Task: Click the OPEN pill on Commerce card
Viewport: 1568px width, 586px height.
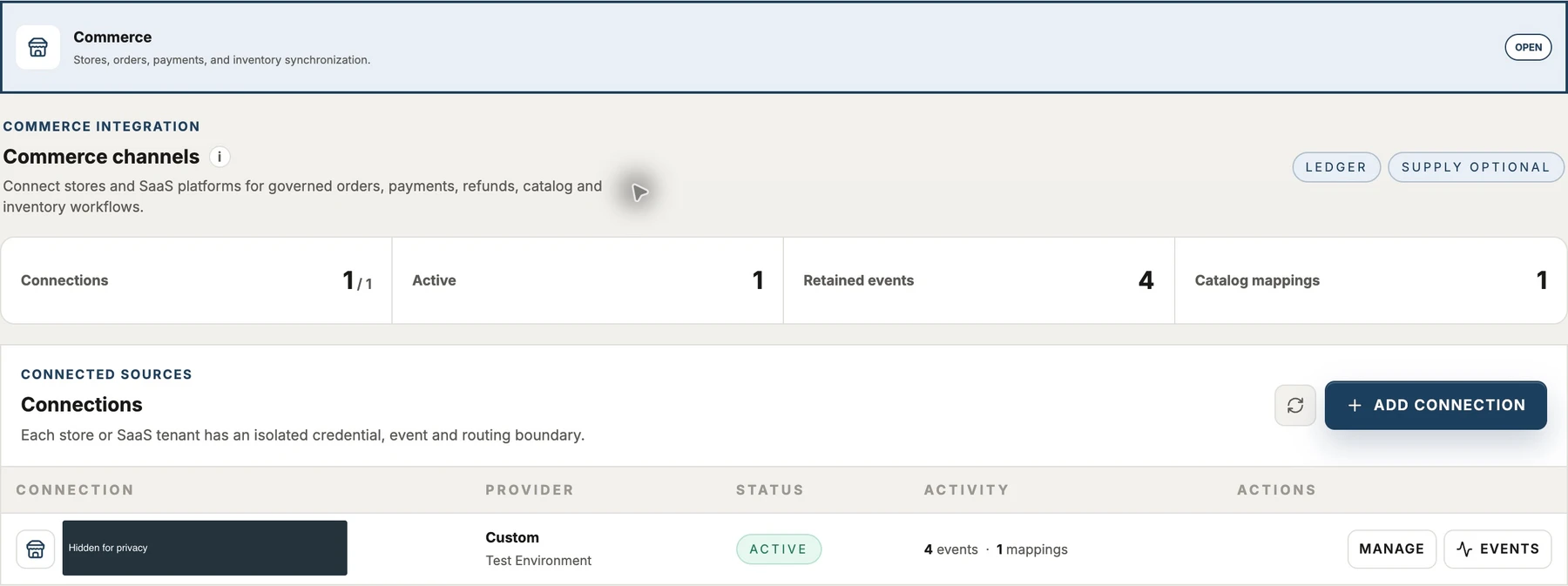Action: pos(1528,47)
